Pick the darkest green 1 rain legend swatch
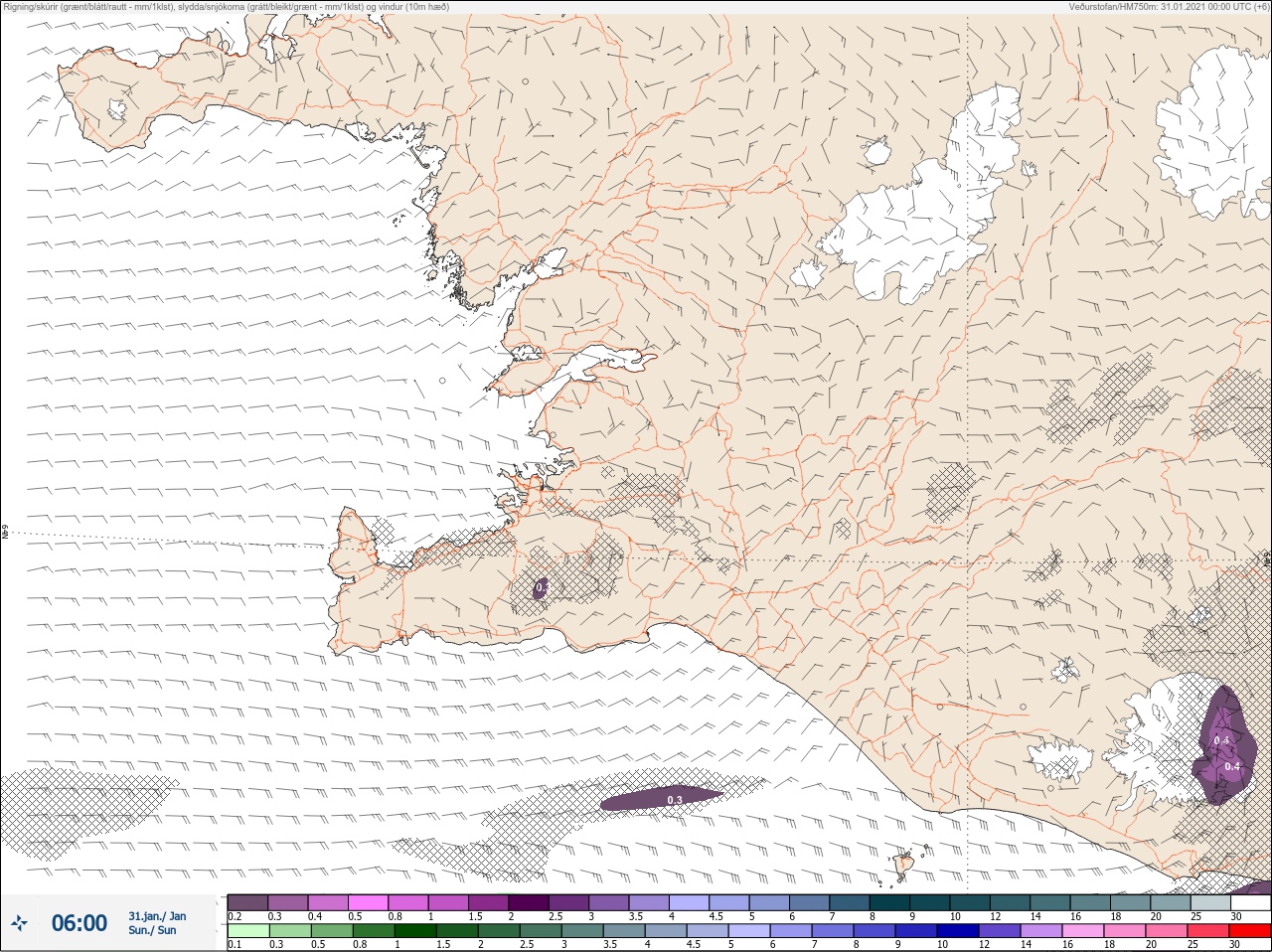 pos(413,931)
